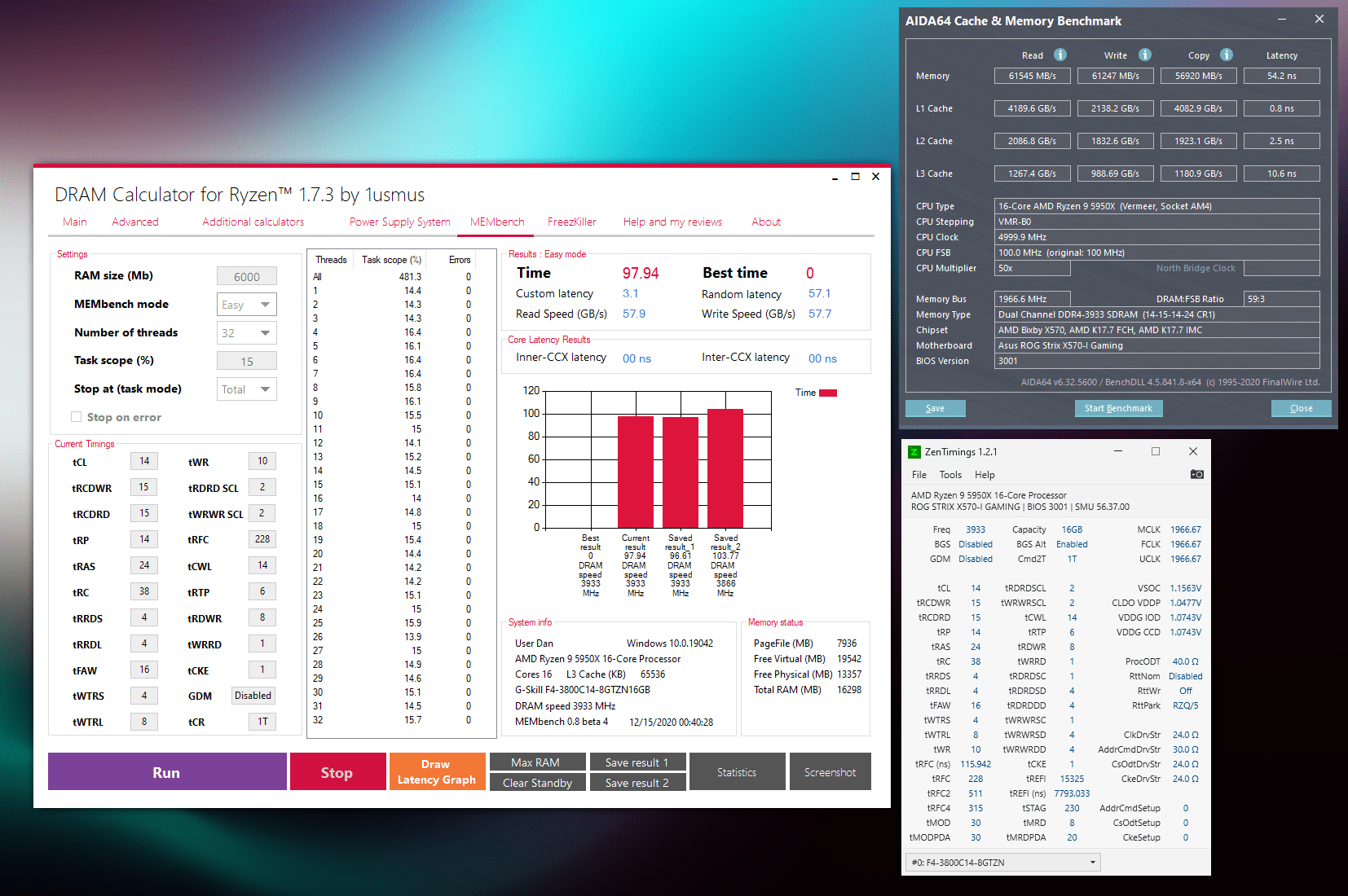Minimize the AIDA64 benchmark window
Screen dimensions: 1348x896
click(1282, 19)
